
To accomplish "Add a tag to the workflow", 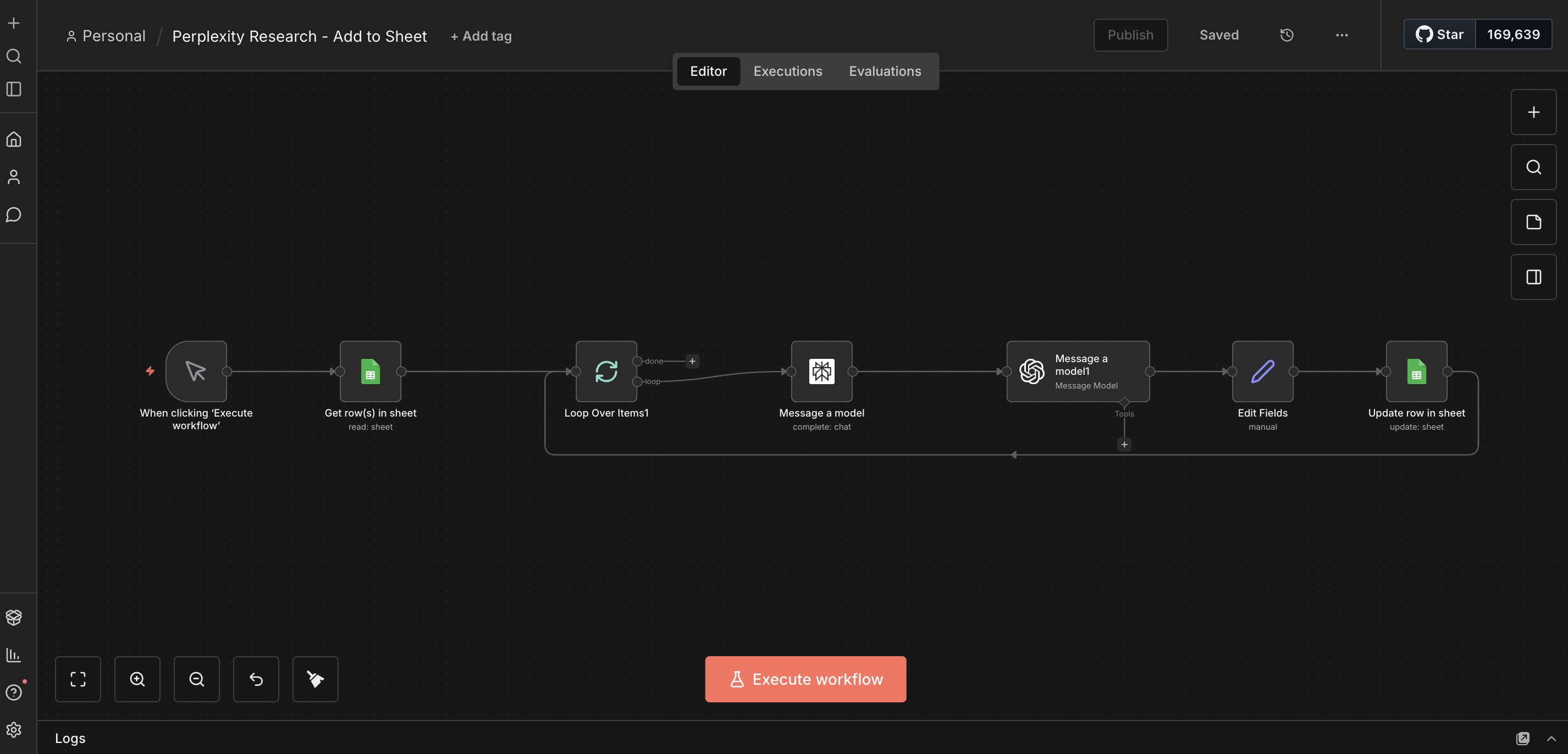I will click(481, 36).
